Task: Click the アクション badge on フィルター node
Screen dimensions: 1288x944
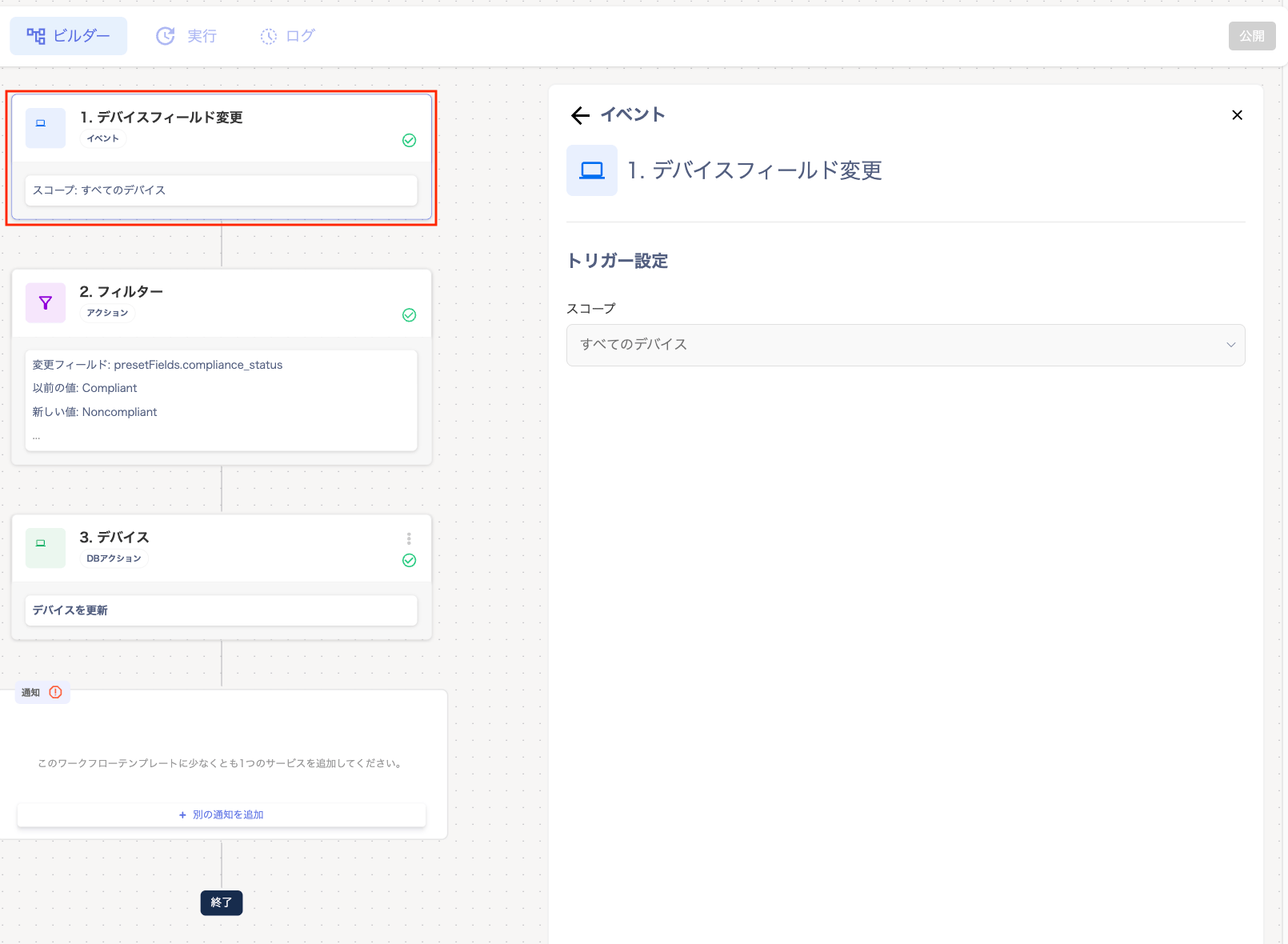Action: coord(107,313)
